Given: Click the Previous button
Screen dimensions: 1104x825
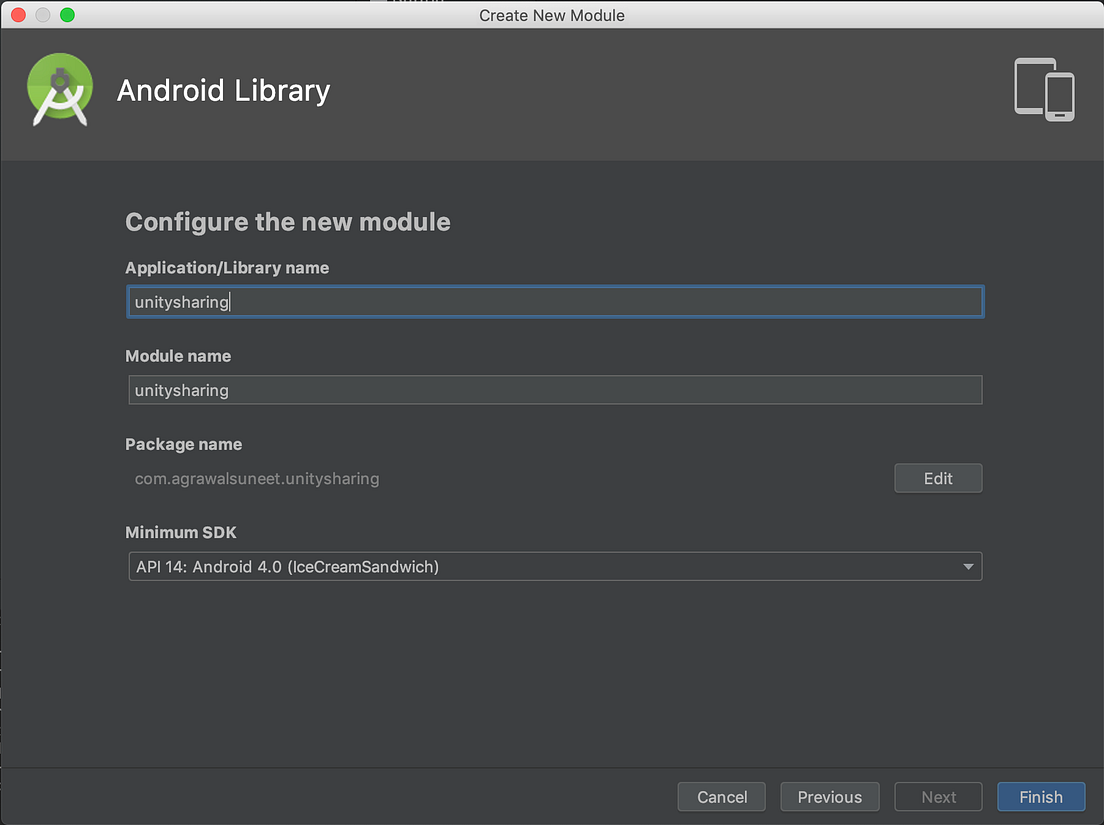Looking at the screenshot, I should coord(829,796).
